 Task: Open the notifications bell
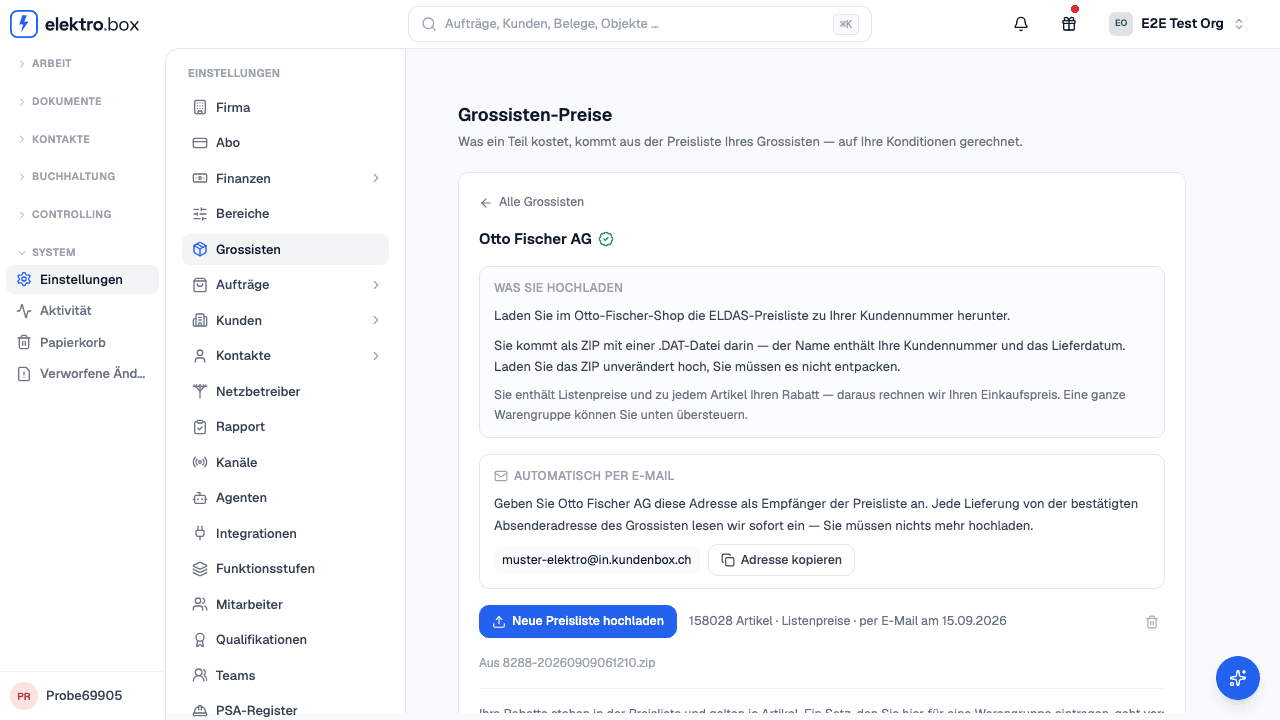click(x=1021, y=24)
